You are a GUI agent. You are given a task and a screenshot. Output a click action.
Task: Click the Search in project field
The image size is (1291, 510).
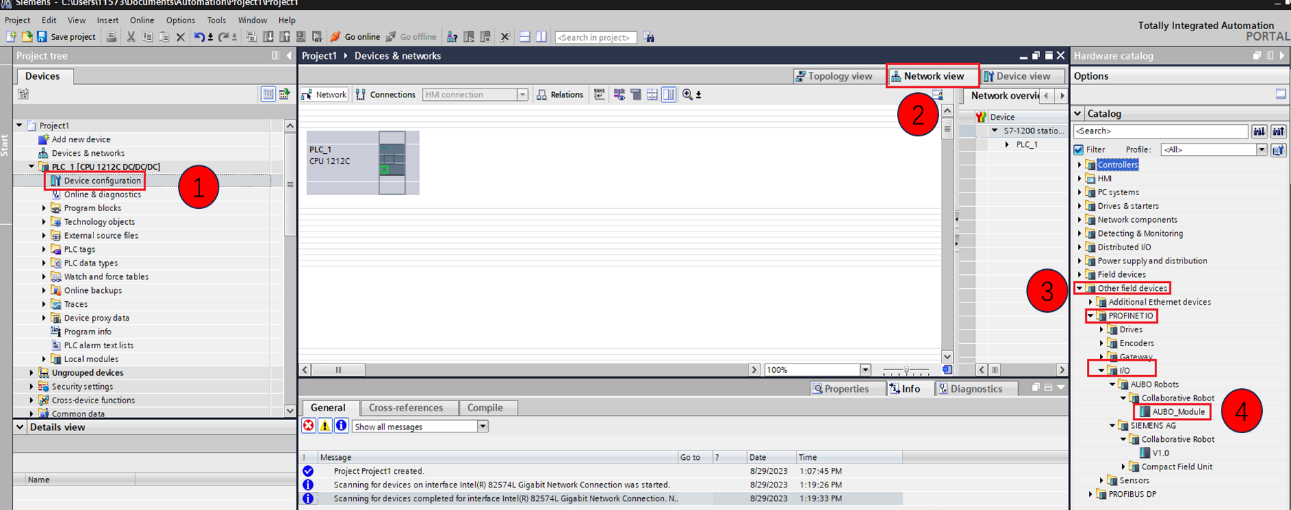tap(596, 37)
